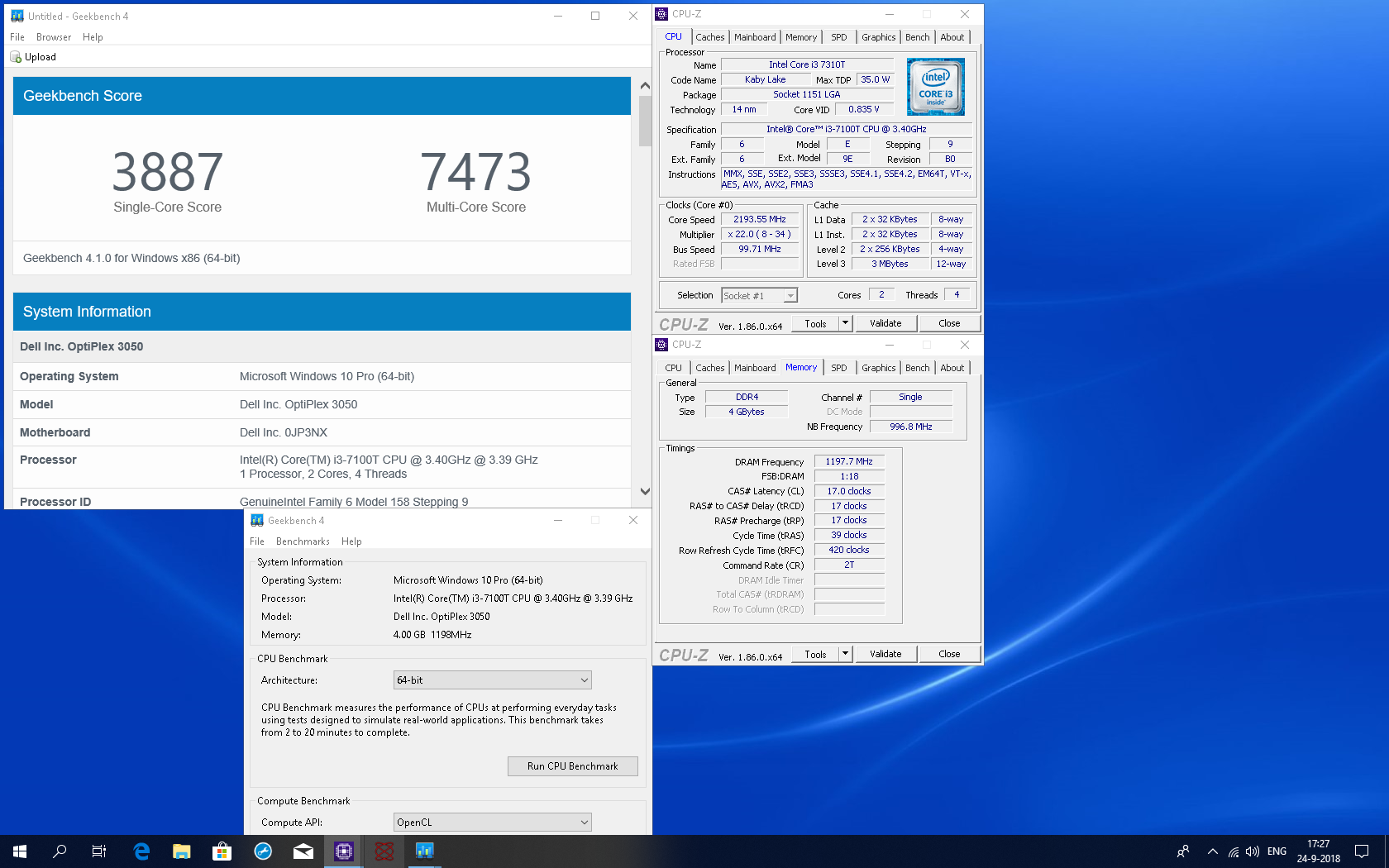Viewport: 1389px width, 868px height.
Task: Click the 7473 multi-core score
Action: coord(476,172)
